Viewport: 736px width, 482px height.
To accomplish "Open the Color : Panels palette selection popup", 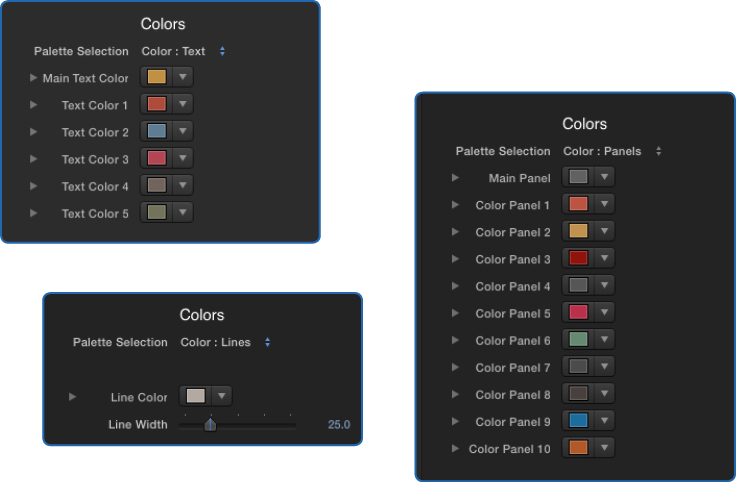I will [613, 151].
